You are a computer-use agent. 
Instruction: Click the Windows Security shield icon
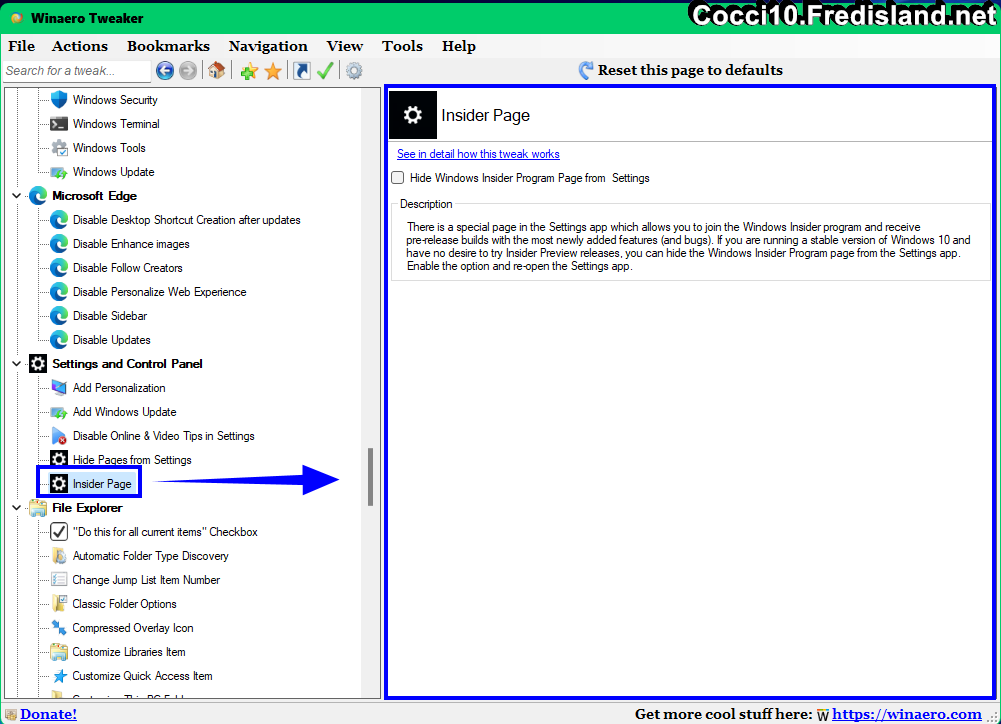tap(59, 100)
